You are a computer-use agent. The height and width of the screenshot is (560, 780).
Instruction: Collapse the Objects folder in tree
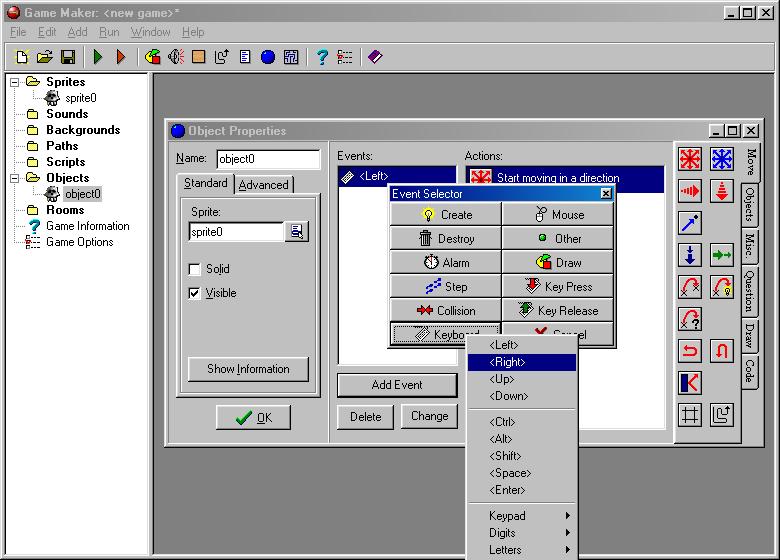[x=15, y=178]
